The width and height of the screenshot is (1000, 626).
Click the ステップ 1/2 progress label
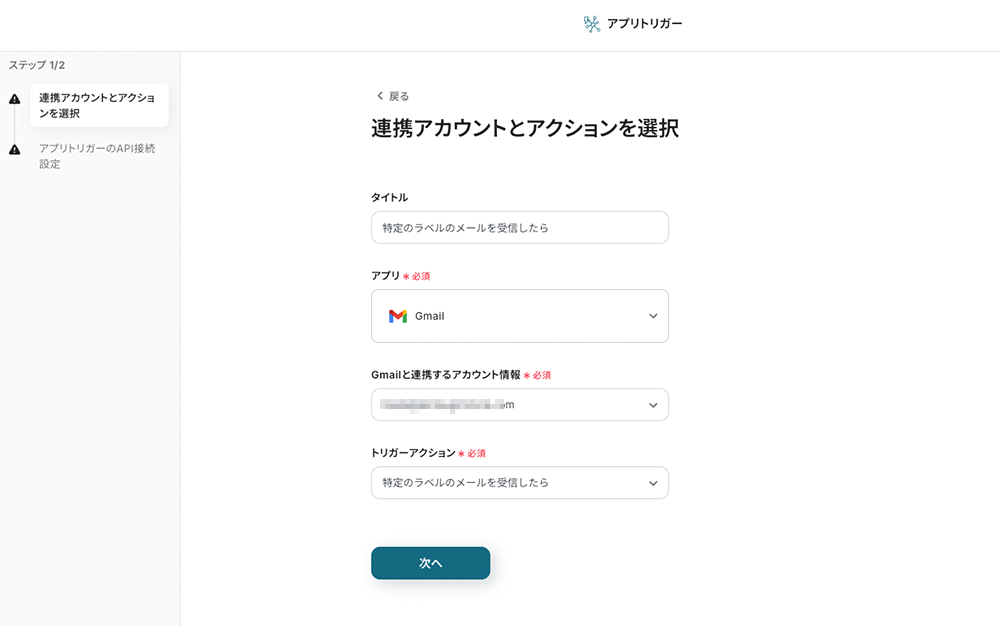(37, 65)
